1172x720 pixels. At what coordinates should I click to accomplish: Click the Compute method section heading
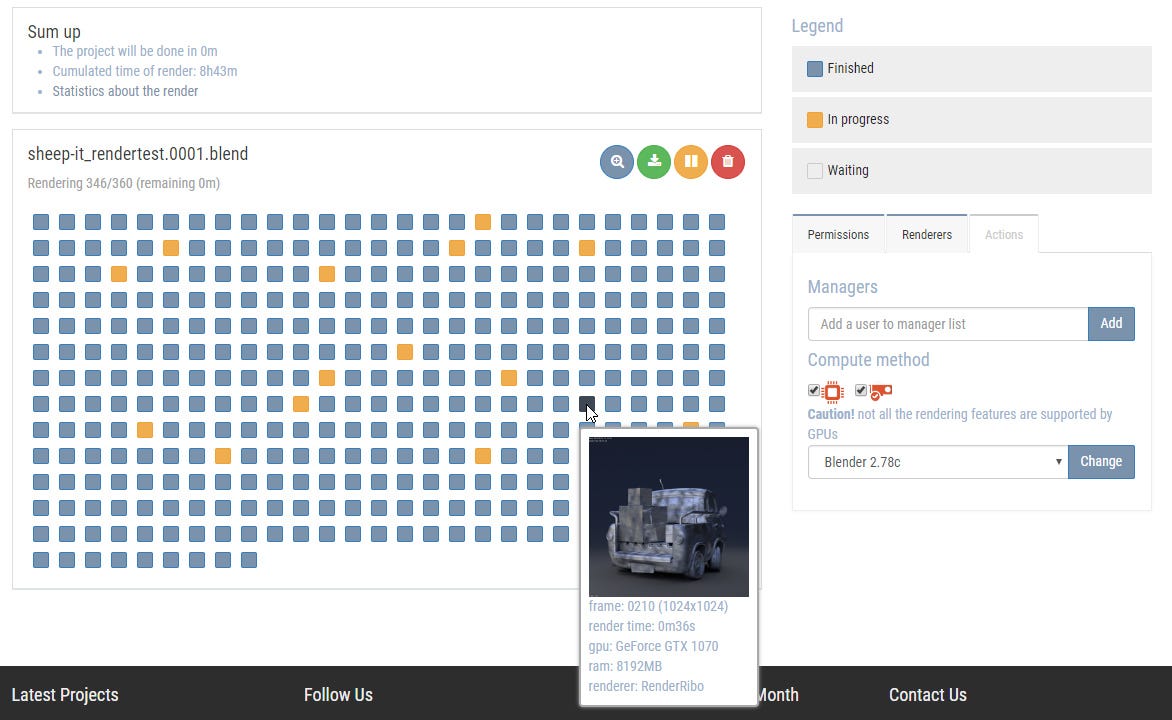[x=869, y=360]
